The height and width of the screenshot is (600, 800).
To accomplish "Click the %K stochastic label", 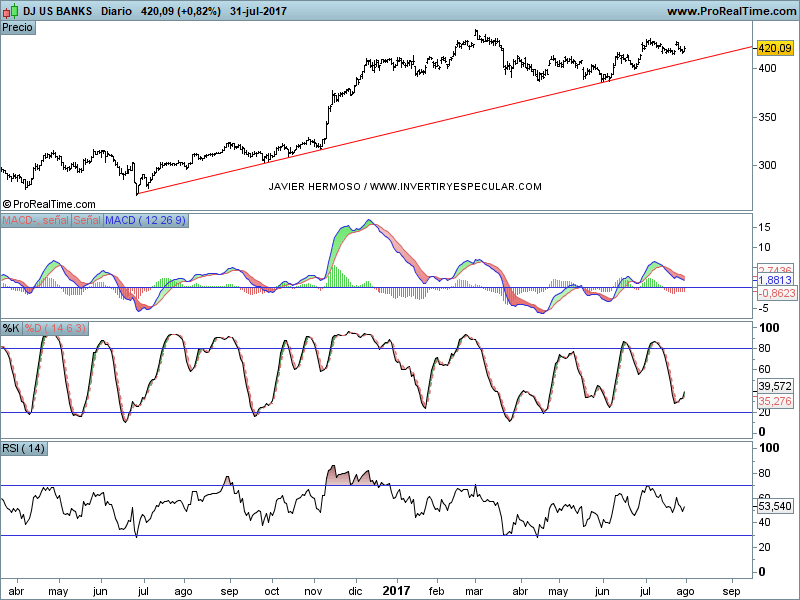I will click(x=11, y=328).
